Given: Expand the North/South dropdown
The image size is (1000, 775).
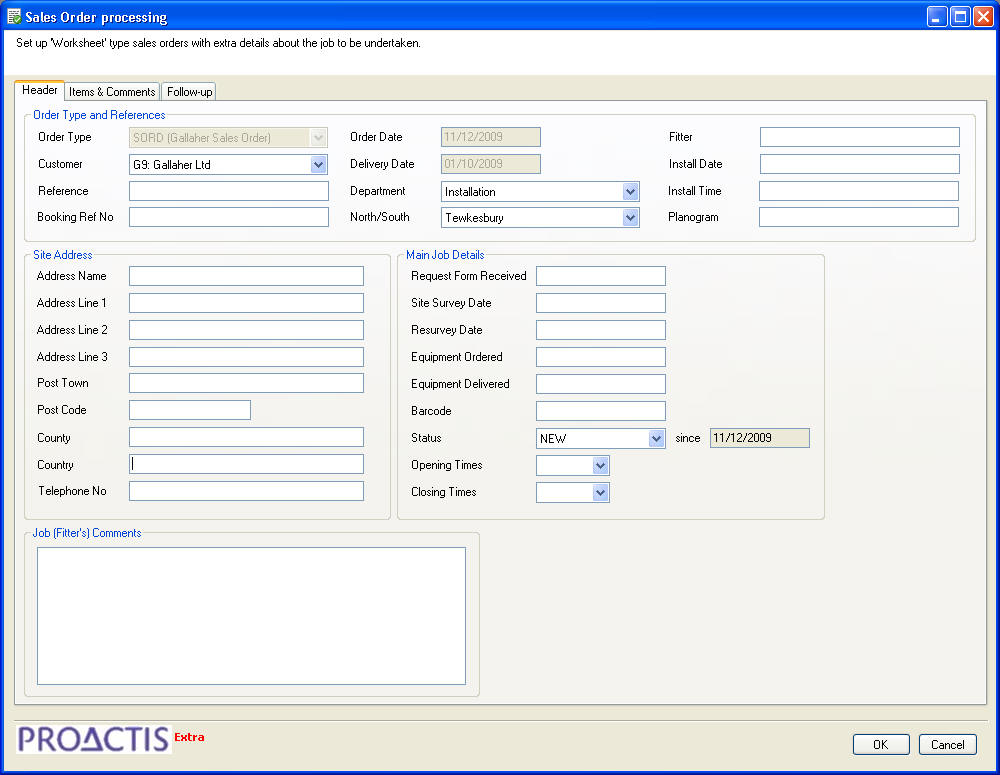Looking at the screenshot, I should click(630, 218).
